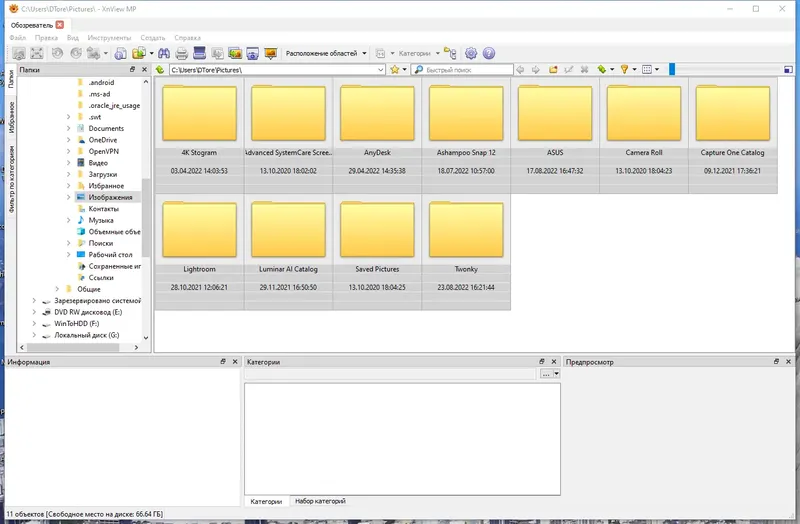Click the forward navigation arrow
The height and width of the screenshot is (524, 800).
[536, 69]
